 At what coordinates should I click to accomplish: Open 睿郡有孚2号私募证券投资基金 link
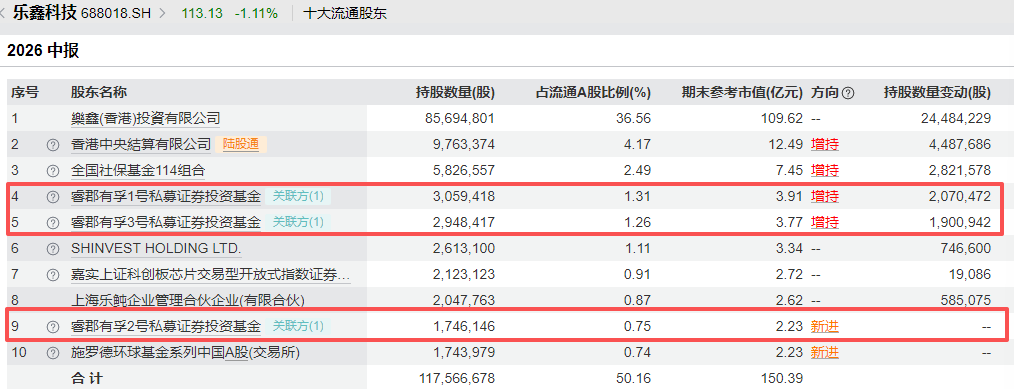click(166, 326)
